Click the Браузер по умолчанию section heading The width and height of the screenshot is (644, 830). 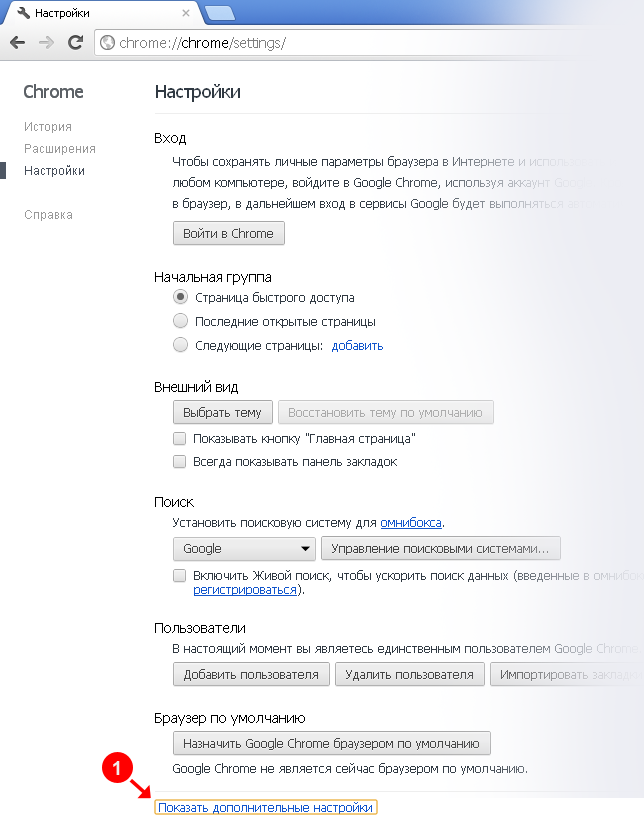coord(230,718)
